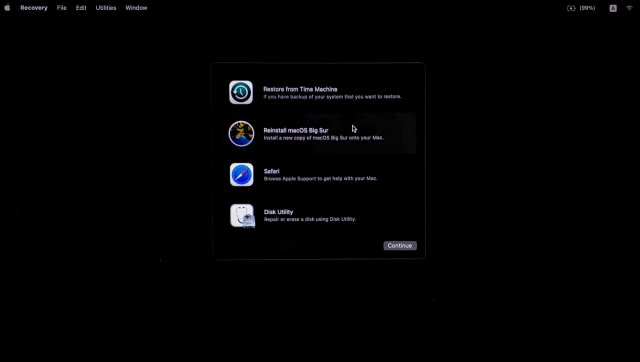This screenshot has width=640, height=362.
Task: Choose the Disk Utility stethoscope icon
Action: [x=242, y=215]
